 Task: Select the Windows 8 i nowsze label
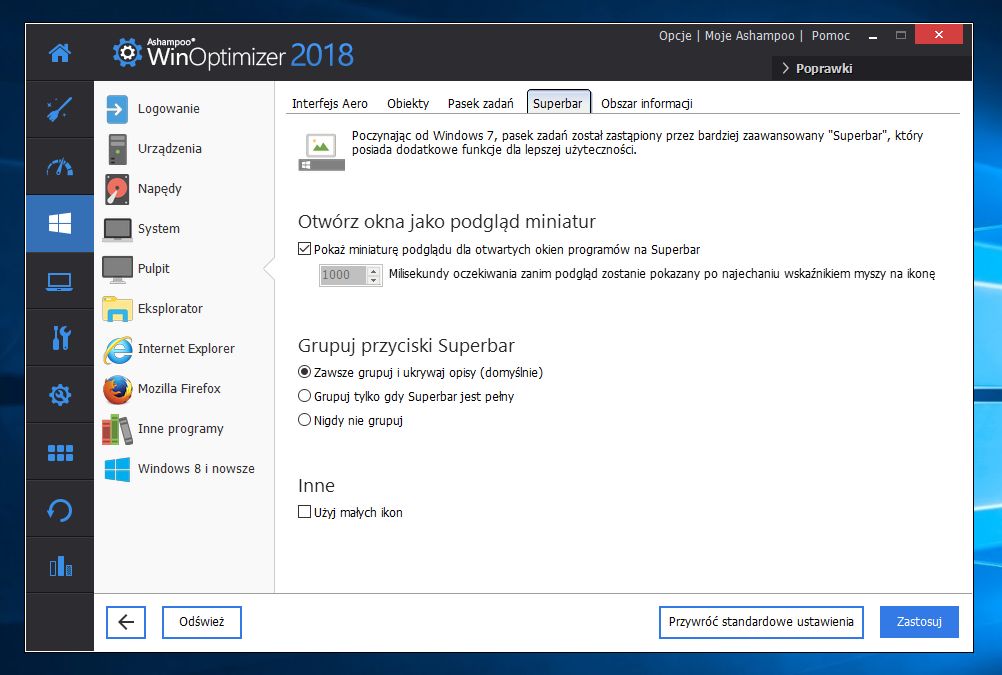point(196,469)
